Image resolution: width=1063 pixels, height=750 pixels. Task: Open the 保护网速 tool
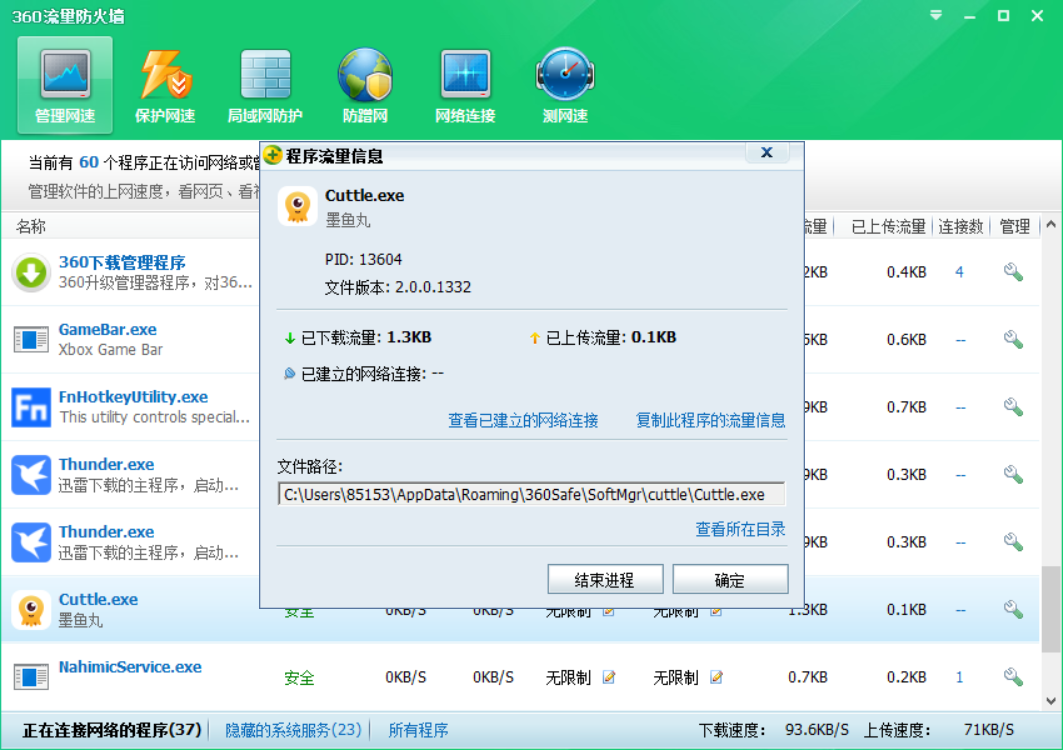point(164,85)
